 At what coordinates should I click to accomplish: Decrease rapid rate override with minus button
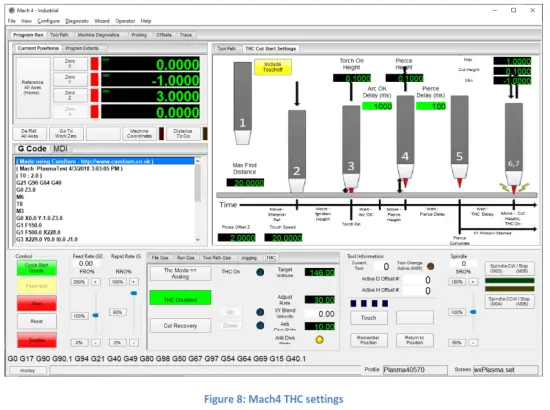point(133,342)
